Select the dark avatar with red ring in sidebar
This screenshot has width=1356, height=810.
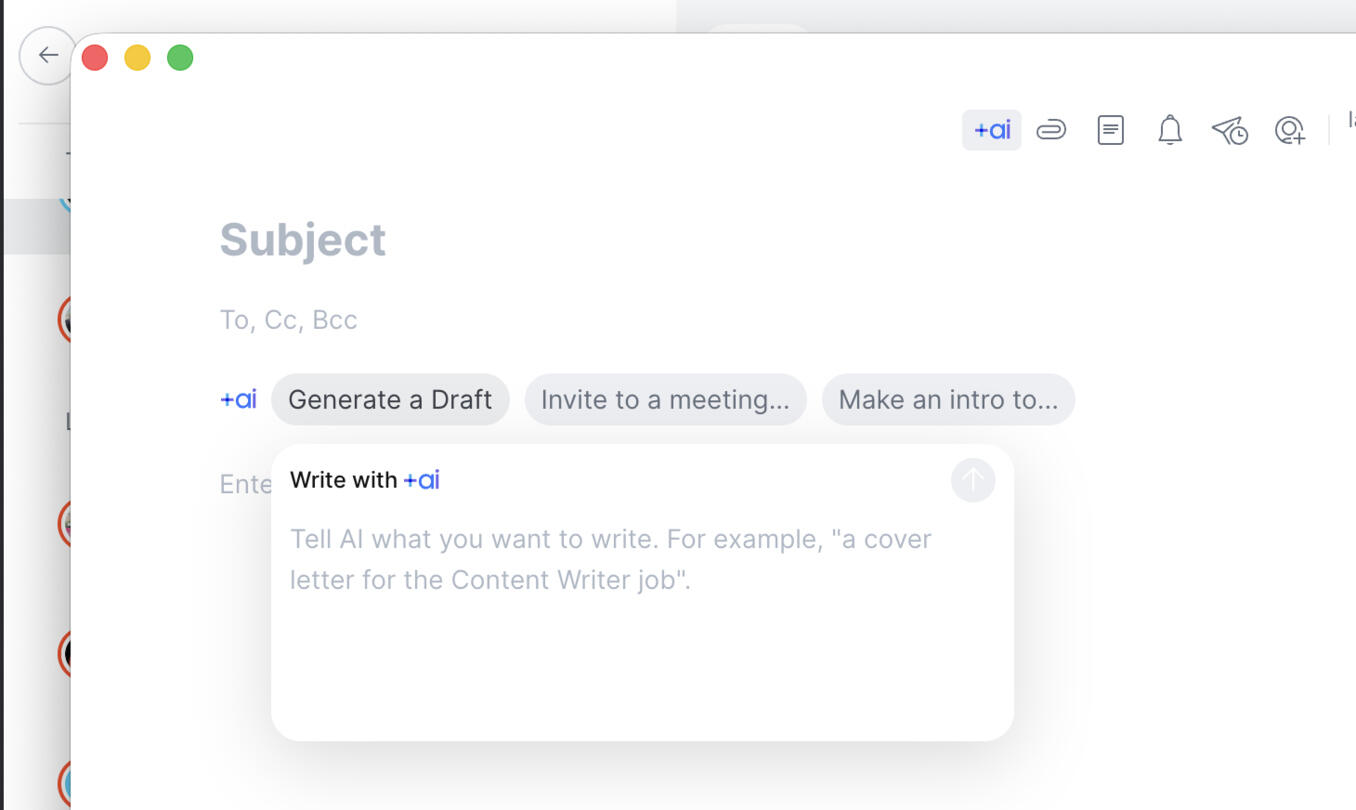click(x=64, y=654)
